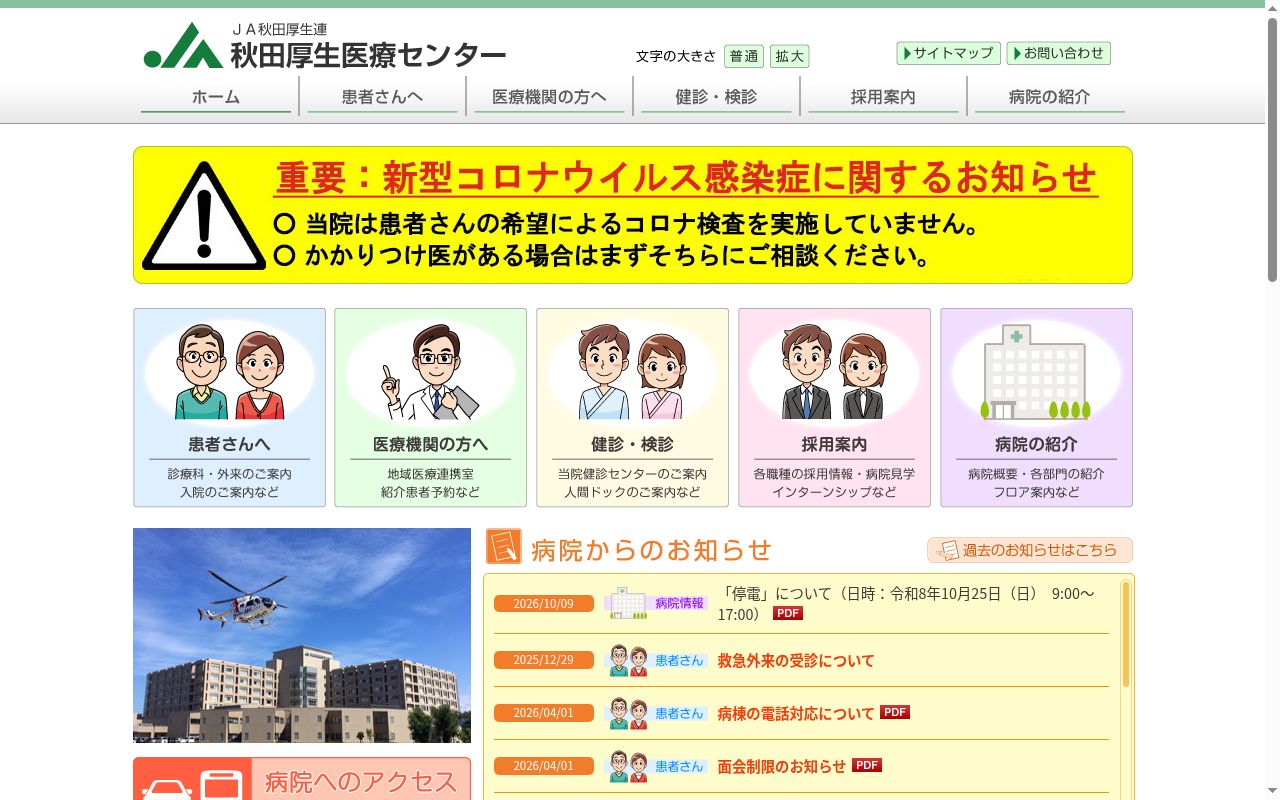Open the 患者さんへ navigation tab
The width and height of the screenshot is (1280, 800).
pos(383,97)
